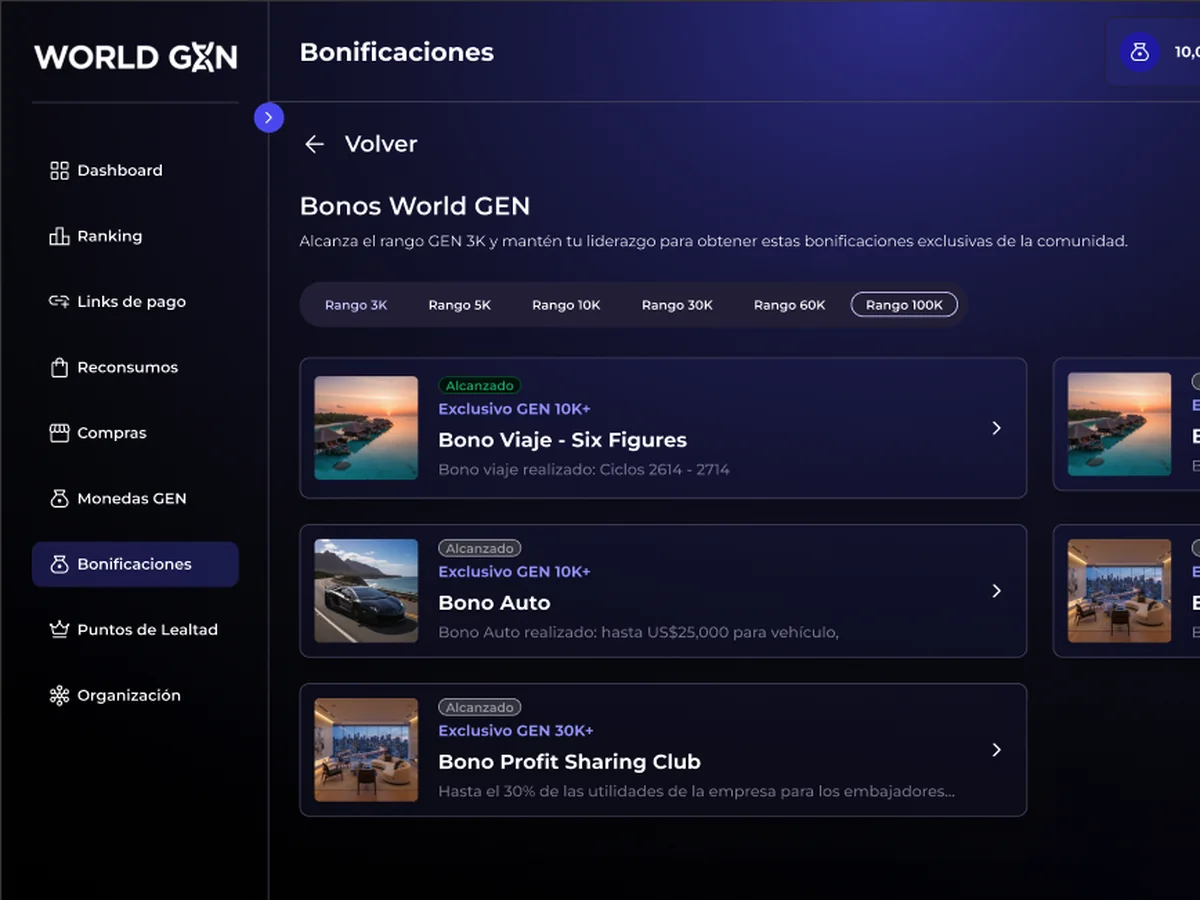The width and height of the screenshot is (1200, 900).
Task: Expand the sidebar with the blue arrow button
Action: coord(269,117)
